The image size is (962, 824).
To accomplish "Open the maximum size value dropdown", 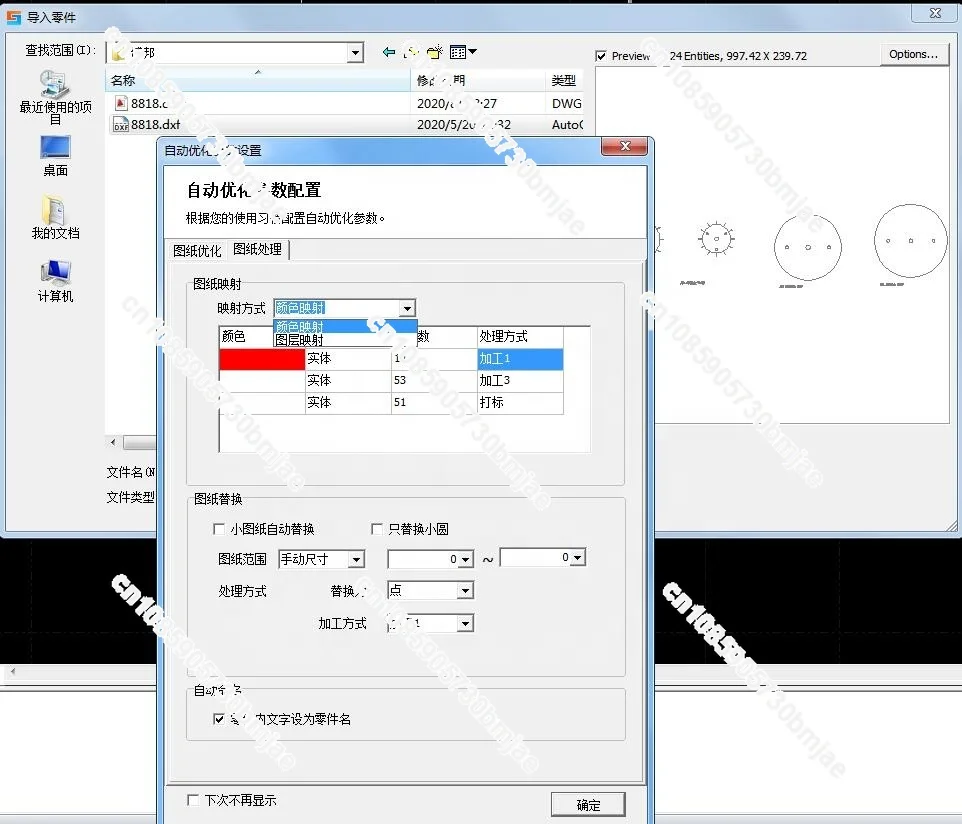I will click(577, 557).
